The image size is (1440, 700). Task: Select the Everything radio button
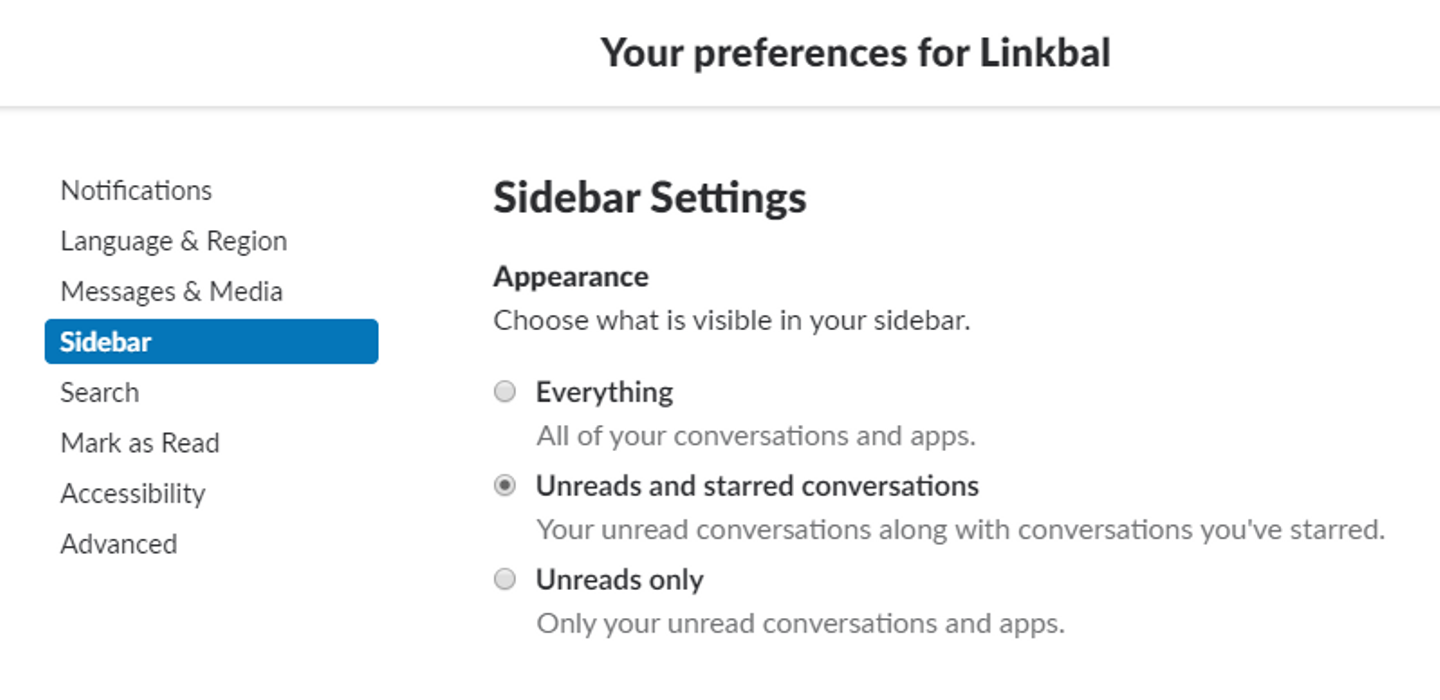tap(505, 391)
